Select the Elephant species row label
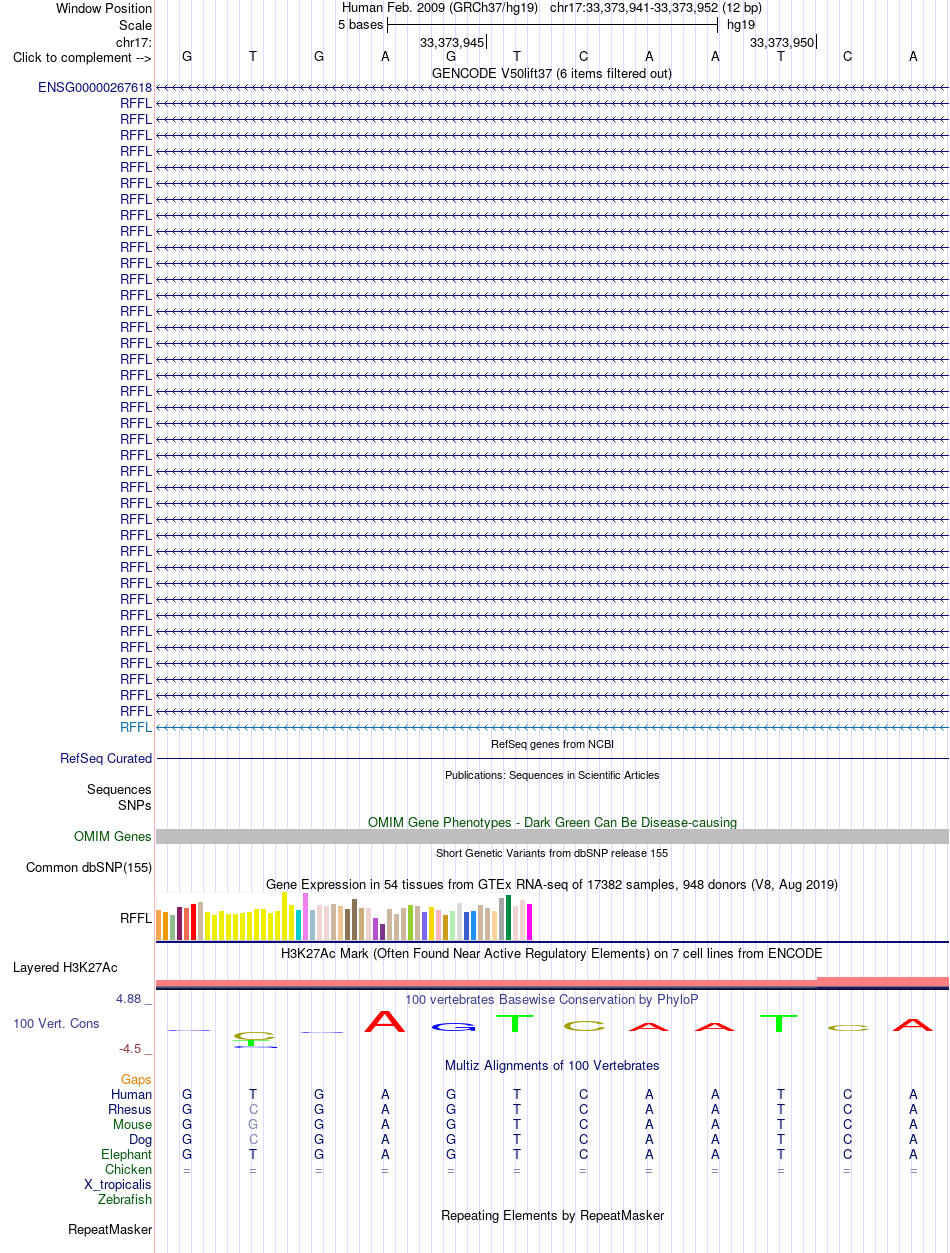This screenshot has height=1253, width=950. tap(127, 1155)
